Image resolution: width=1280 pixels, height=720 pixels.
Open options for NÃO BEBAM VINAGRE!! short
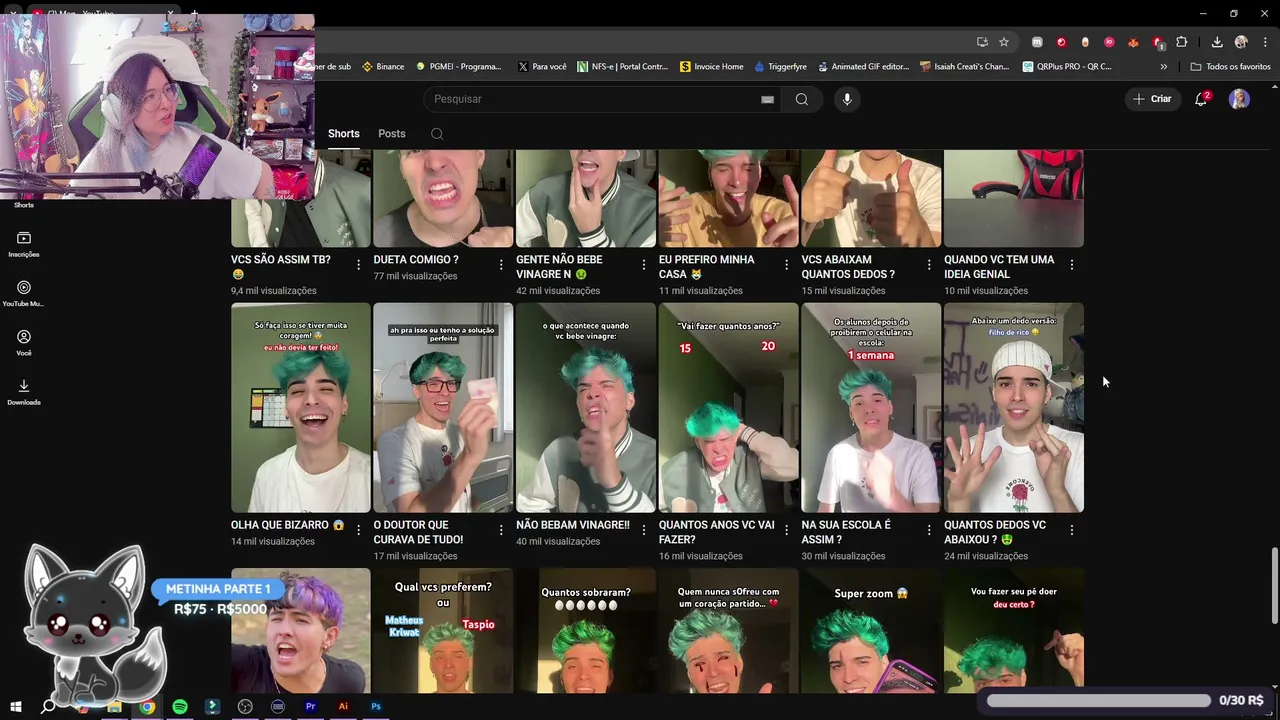point(643,530)
